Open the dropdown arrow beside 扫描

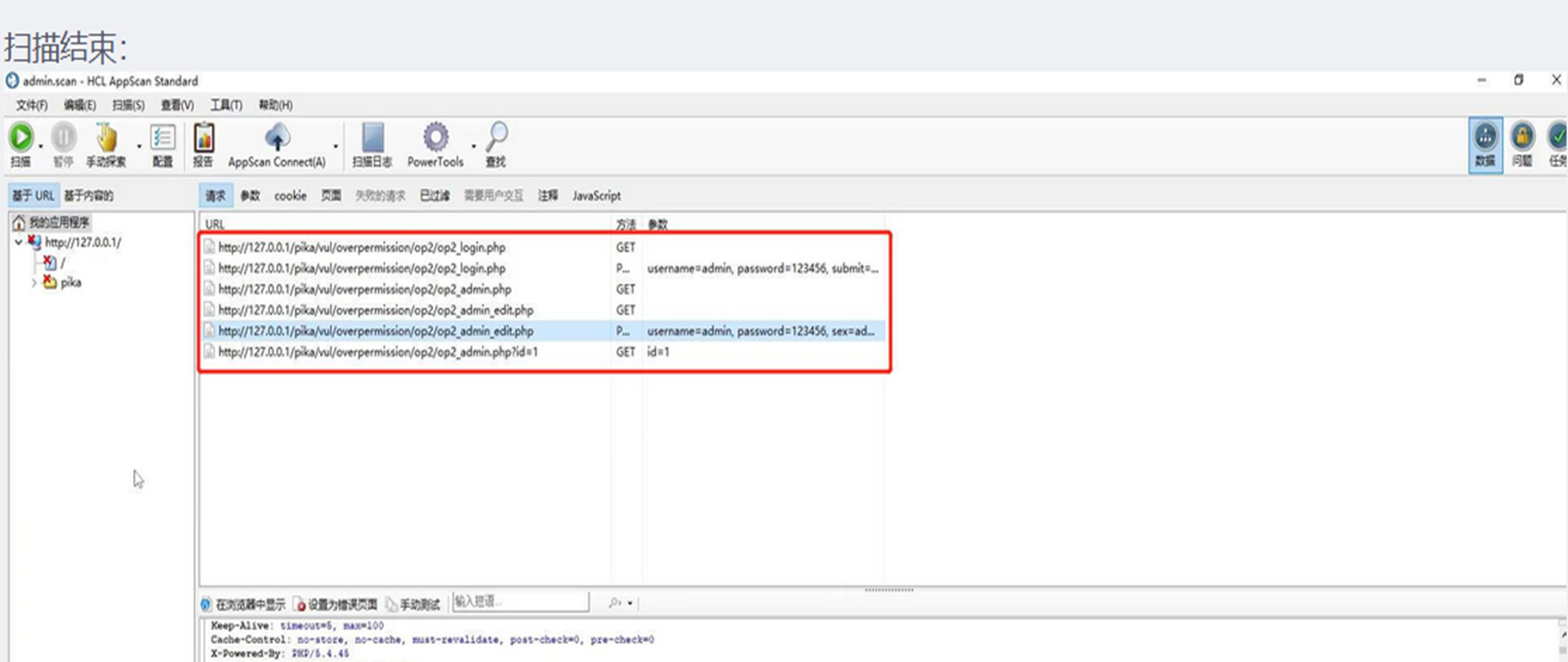click(41, 146)
